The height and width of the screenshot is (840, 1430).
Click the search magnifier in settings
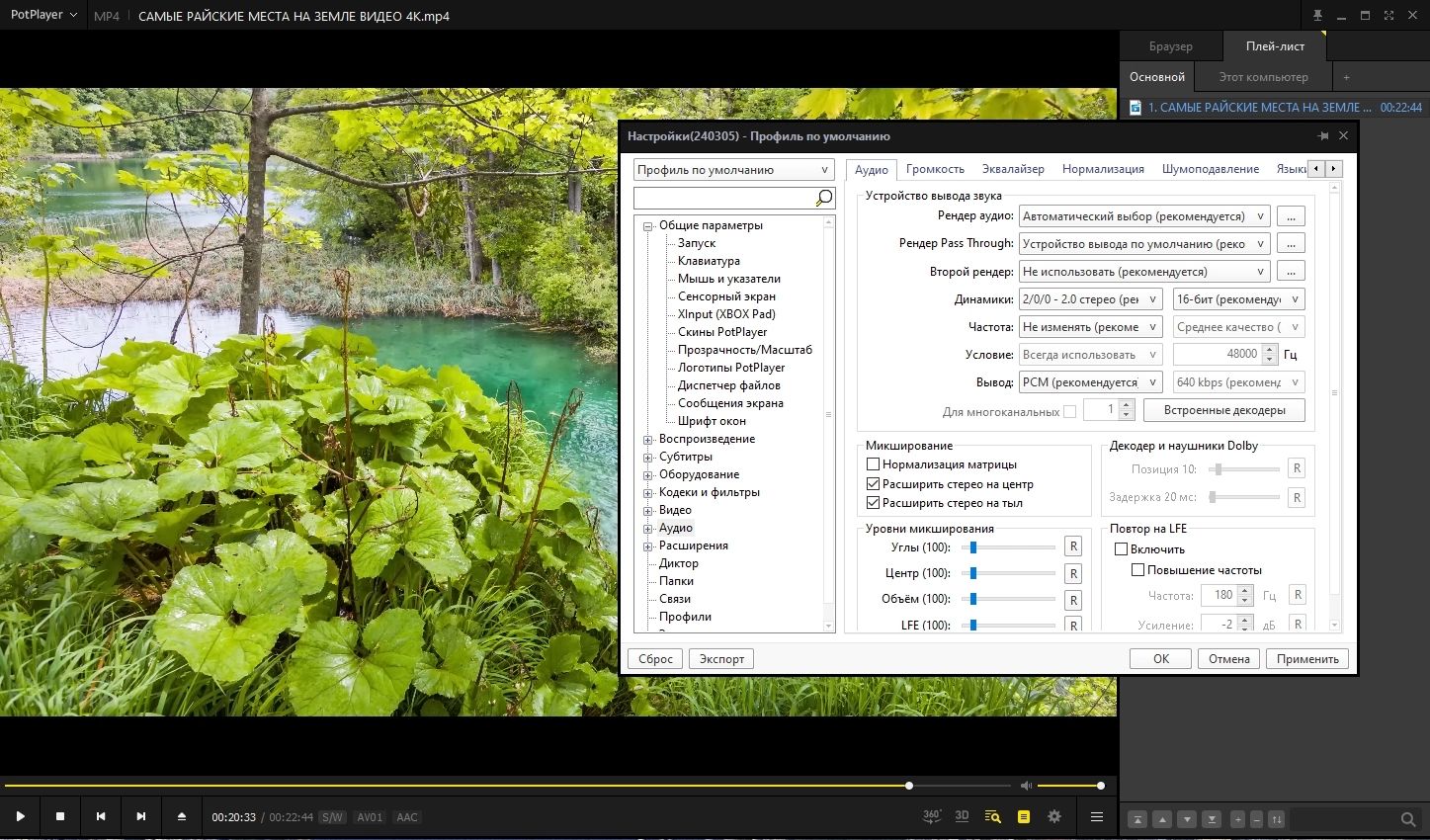coord(823,199)
